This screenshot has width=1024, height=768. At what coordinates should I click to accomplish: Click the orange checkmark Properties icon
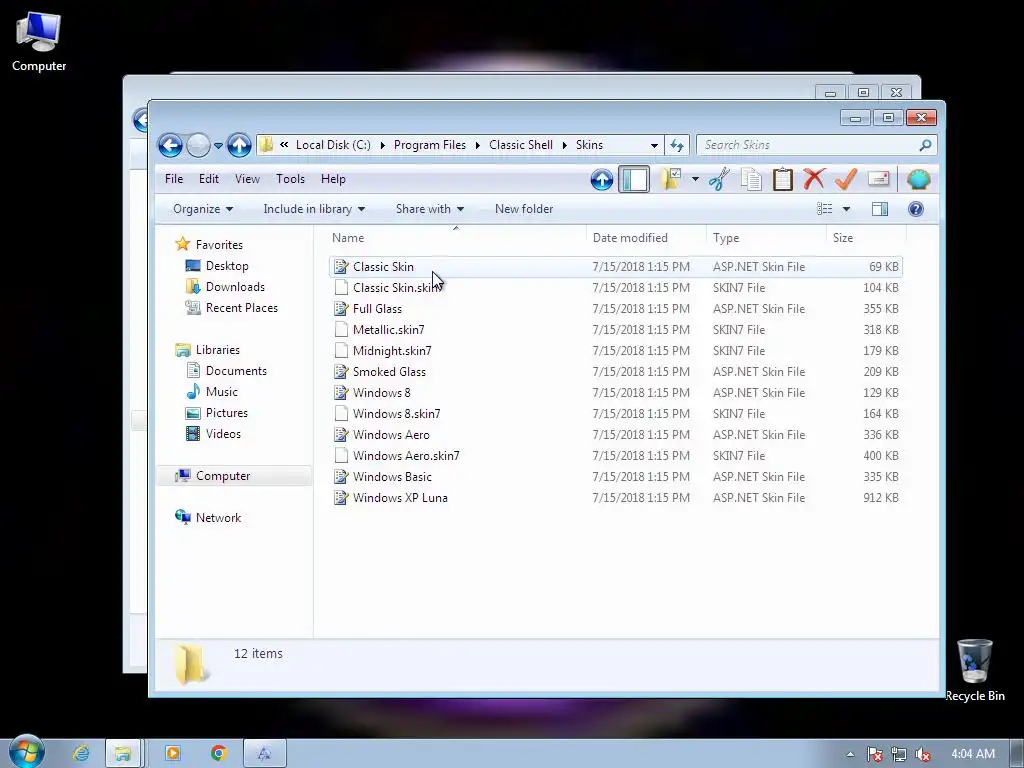coord(846,179)
